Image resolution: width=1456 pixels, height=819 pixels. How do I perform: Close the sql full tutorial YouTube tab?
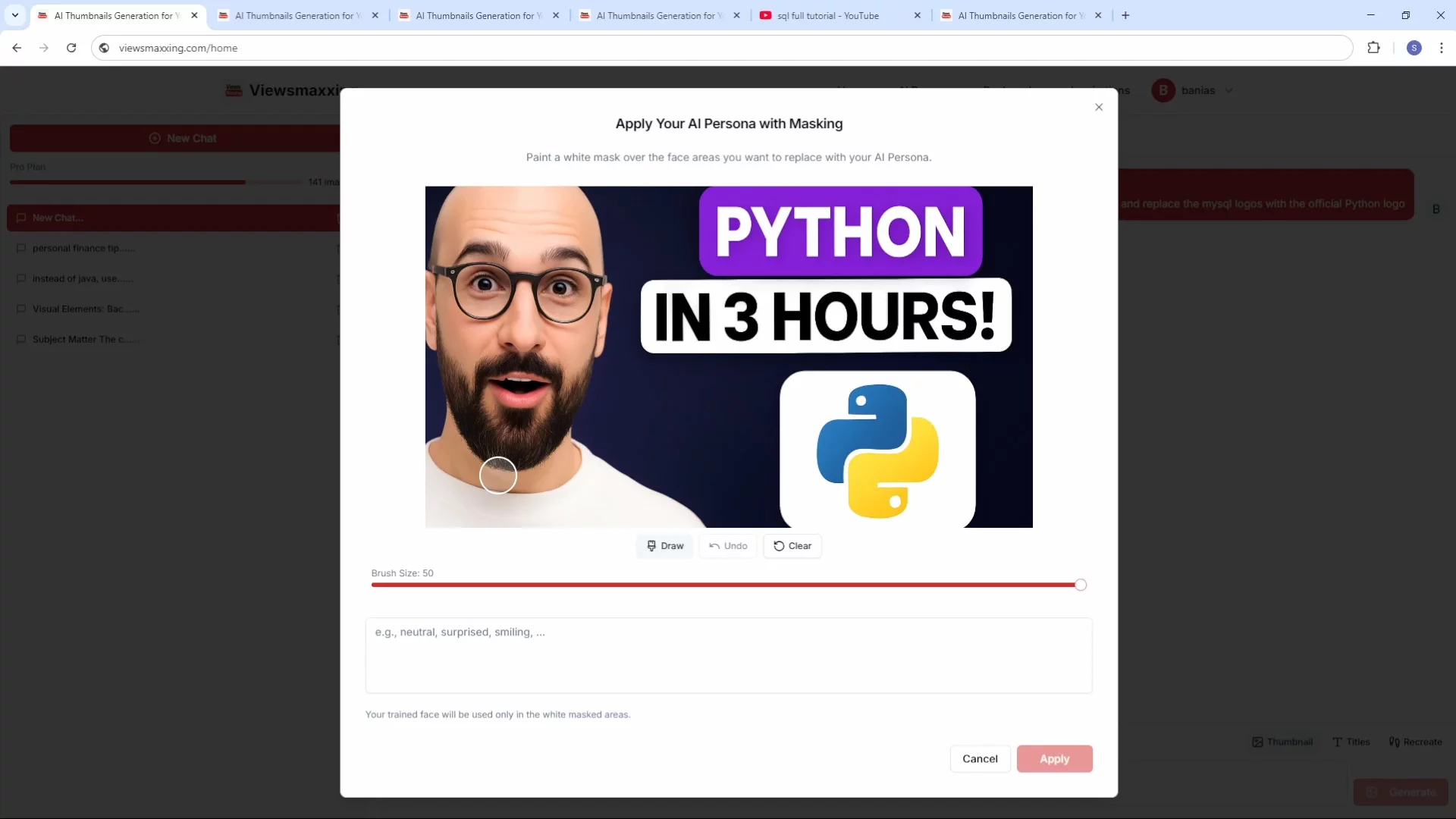[917, 15]
